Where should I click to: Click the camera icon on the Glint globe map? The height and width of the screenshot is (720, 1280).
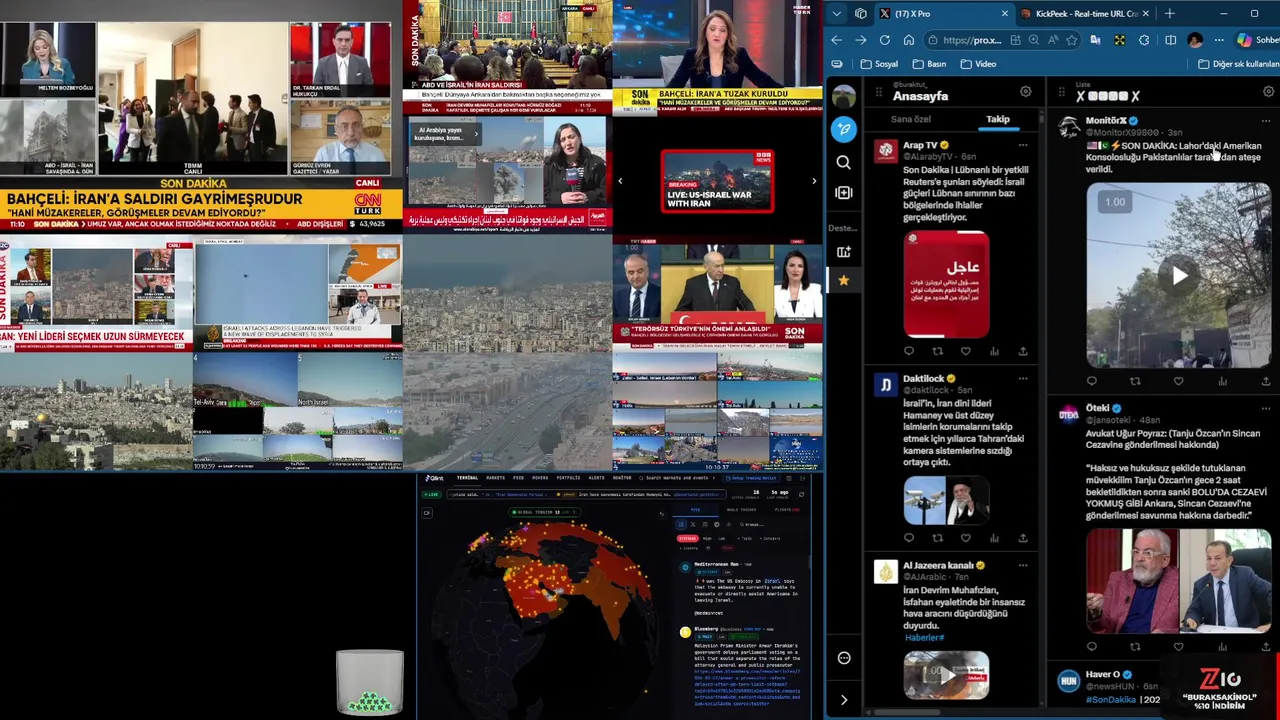point(427,513)
